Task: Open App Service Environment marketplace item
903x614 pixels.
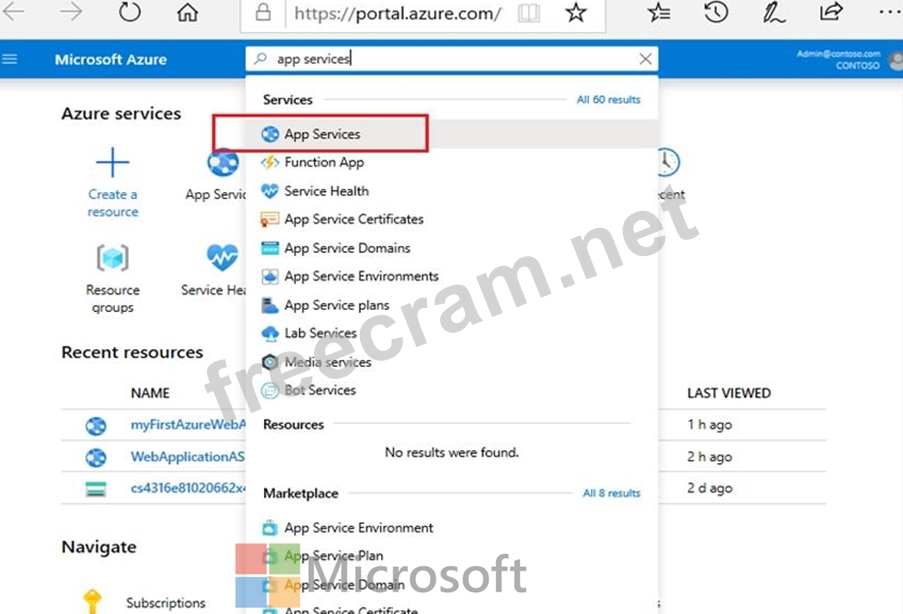Action: click(358, 528)
